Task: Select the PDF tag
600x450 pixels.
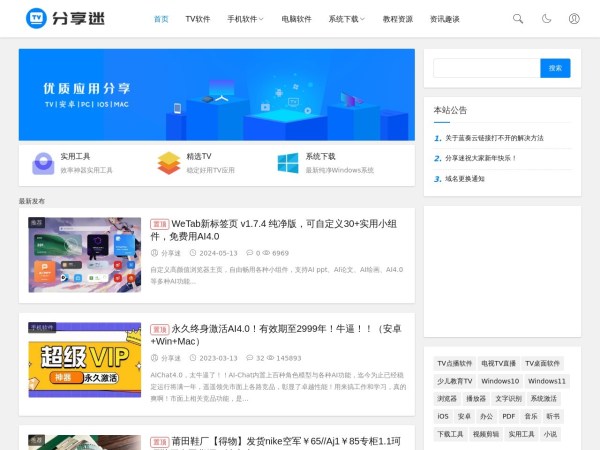Action: (509, 416)
